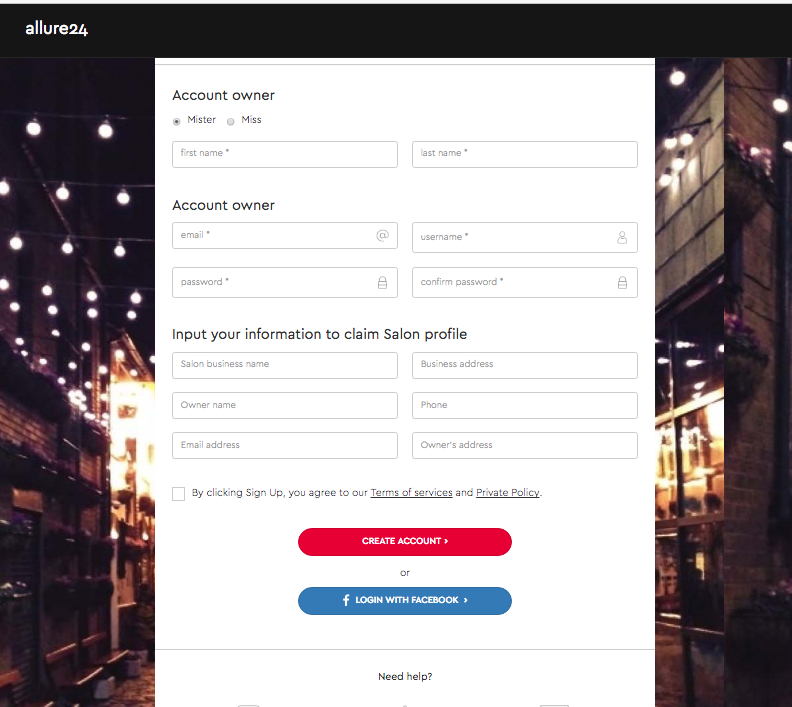Select the Mister radio button
792x707 pixels.
click(x=177, y=121)
